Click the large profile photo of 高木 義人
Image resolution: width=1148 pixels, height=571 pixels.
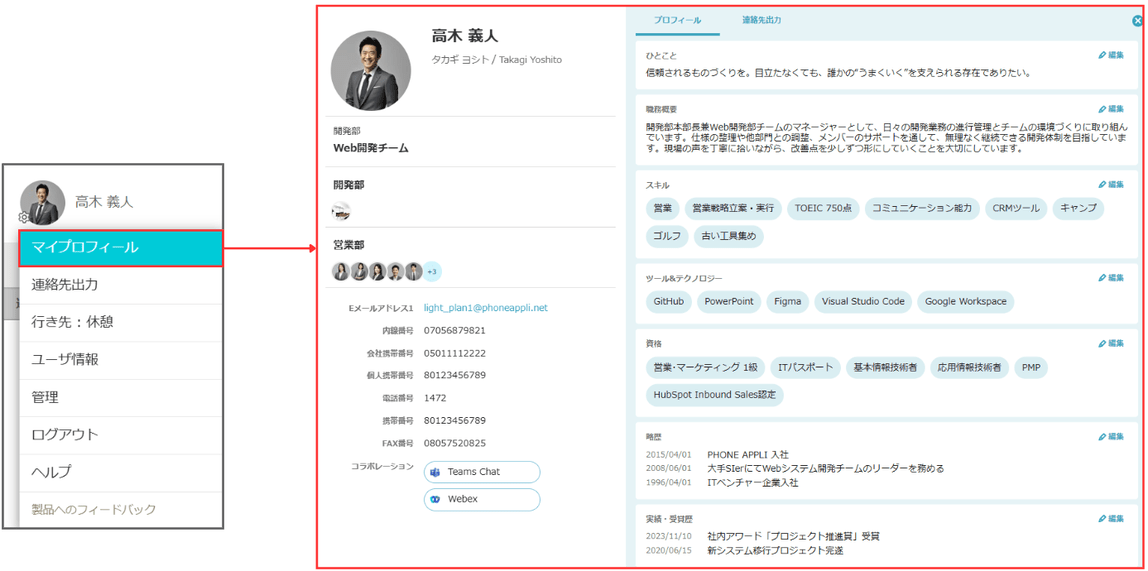(370, 70)
